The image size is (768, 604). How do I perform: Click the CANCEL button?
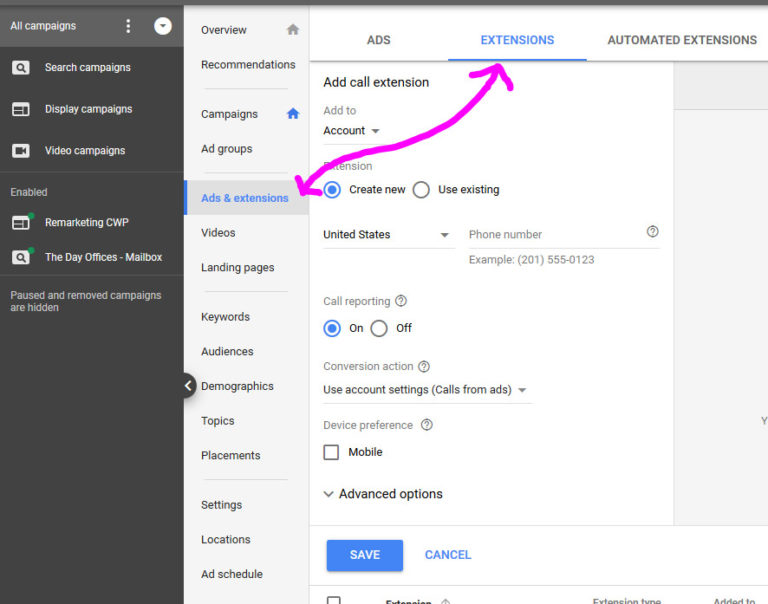coord(448,555)
